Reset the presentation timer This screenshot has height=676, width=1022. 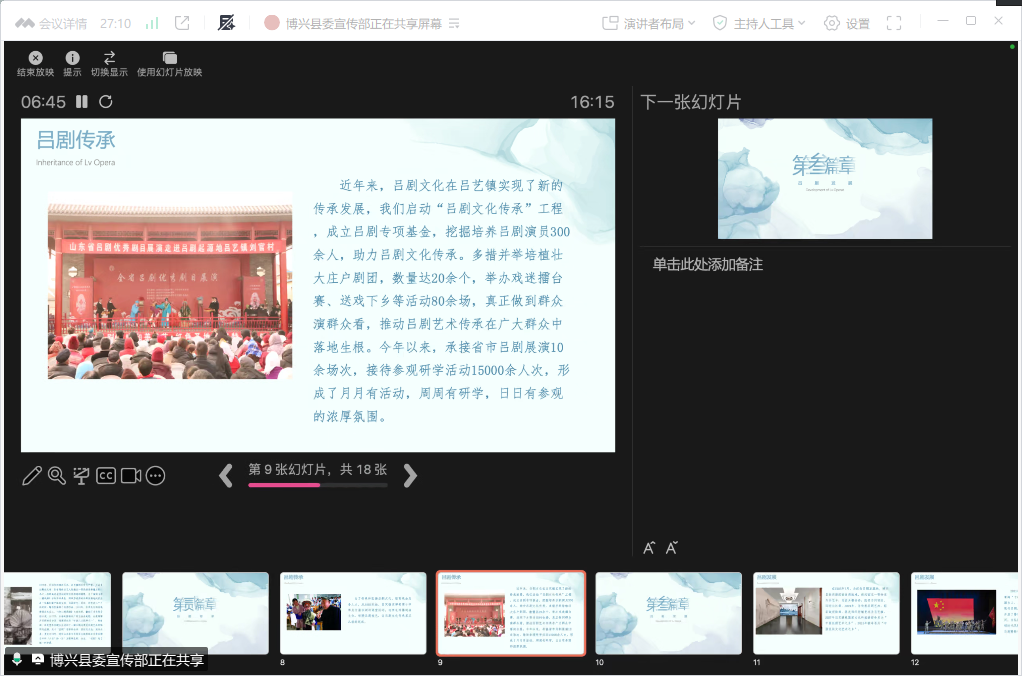[106, 102]
